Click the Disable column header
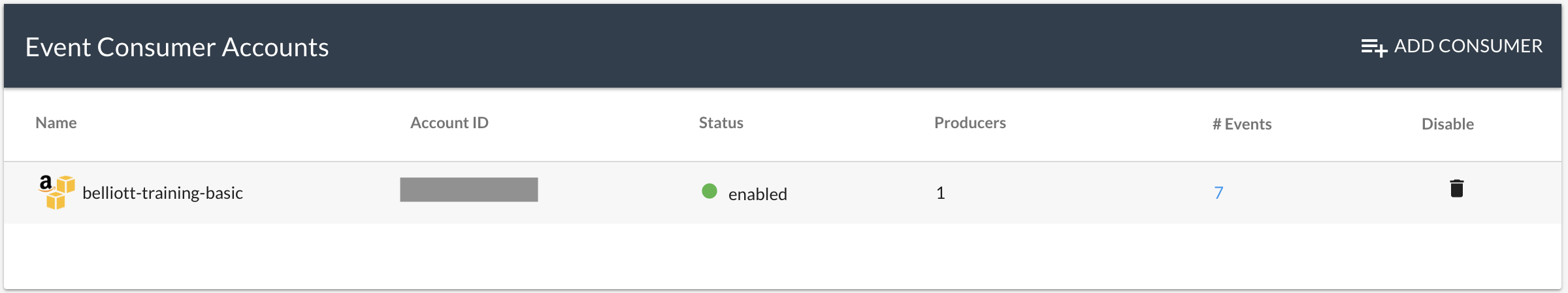1568x293 pixels. [x=1448, y=124]
